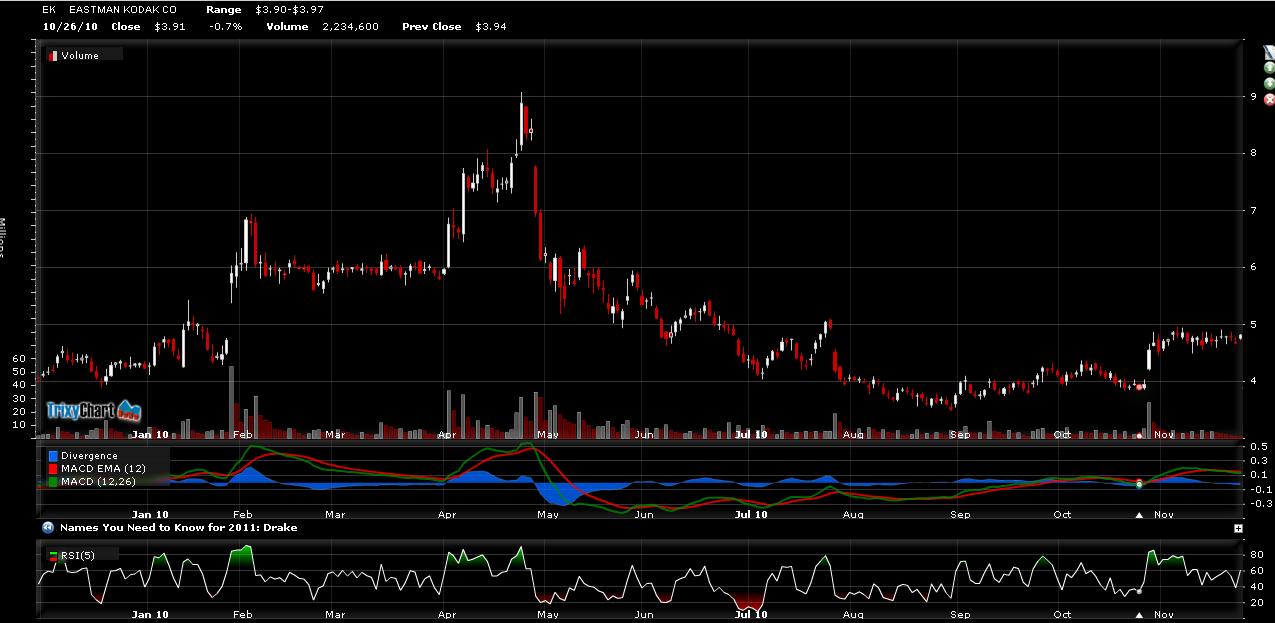Viewport: 1275px width, 623px height.
Task: Expand the panel with the plus icon
Action: coord(1238,528)
